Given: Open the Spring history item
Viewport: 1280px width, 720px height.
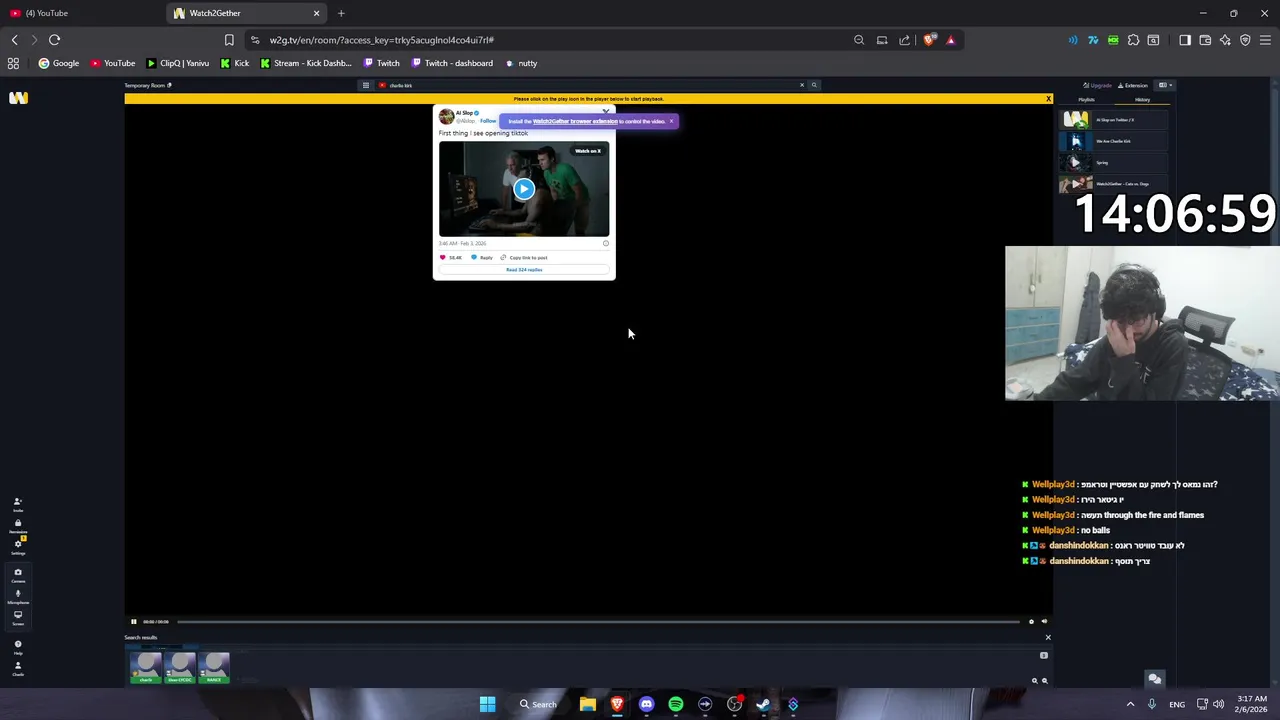Looking at the screenshot, I should coord(1113,162).
